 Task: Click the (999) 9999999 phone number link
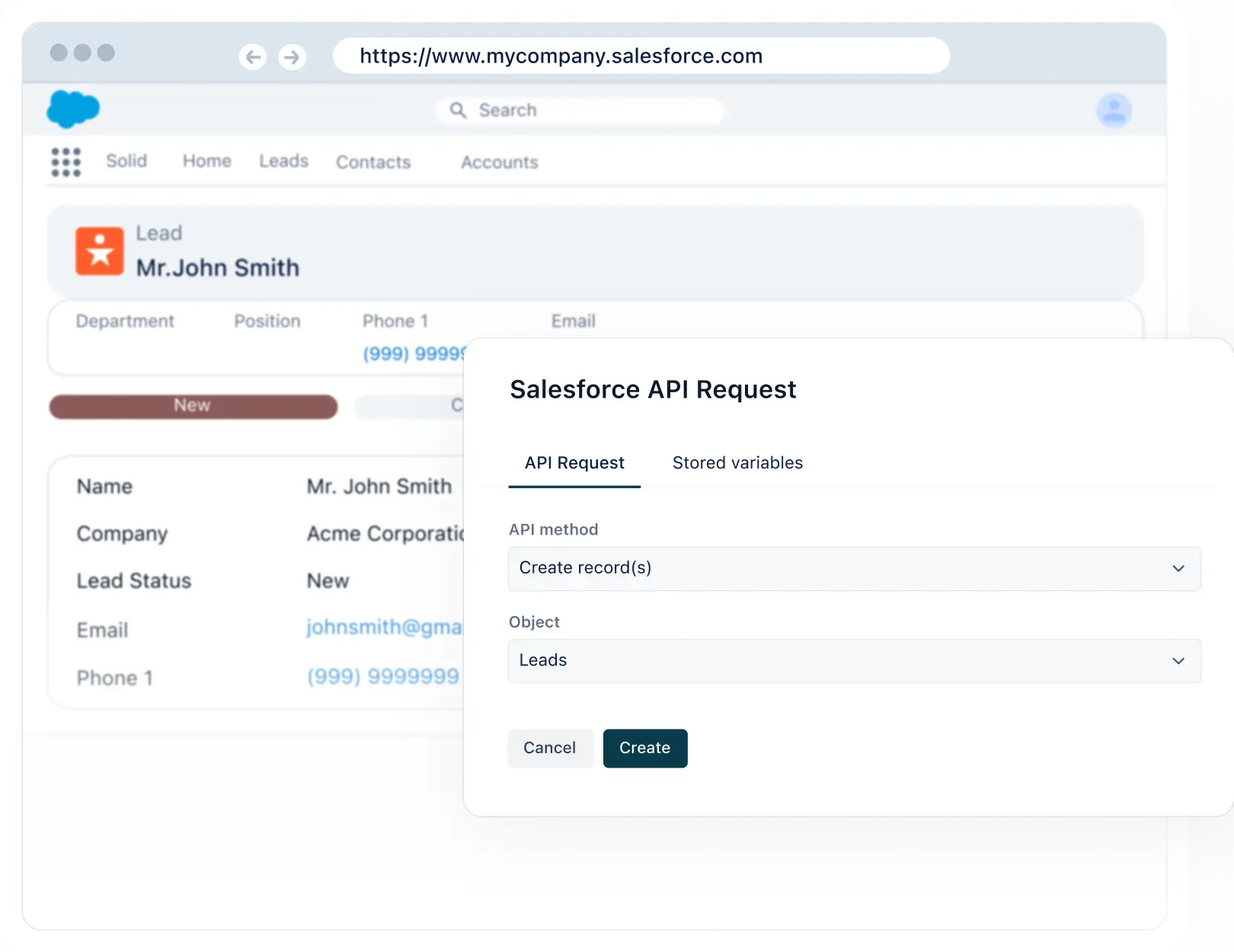pyautogui.click(x=382, y=676)
